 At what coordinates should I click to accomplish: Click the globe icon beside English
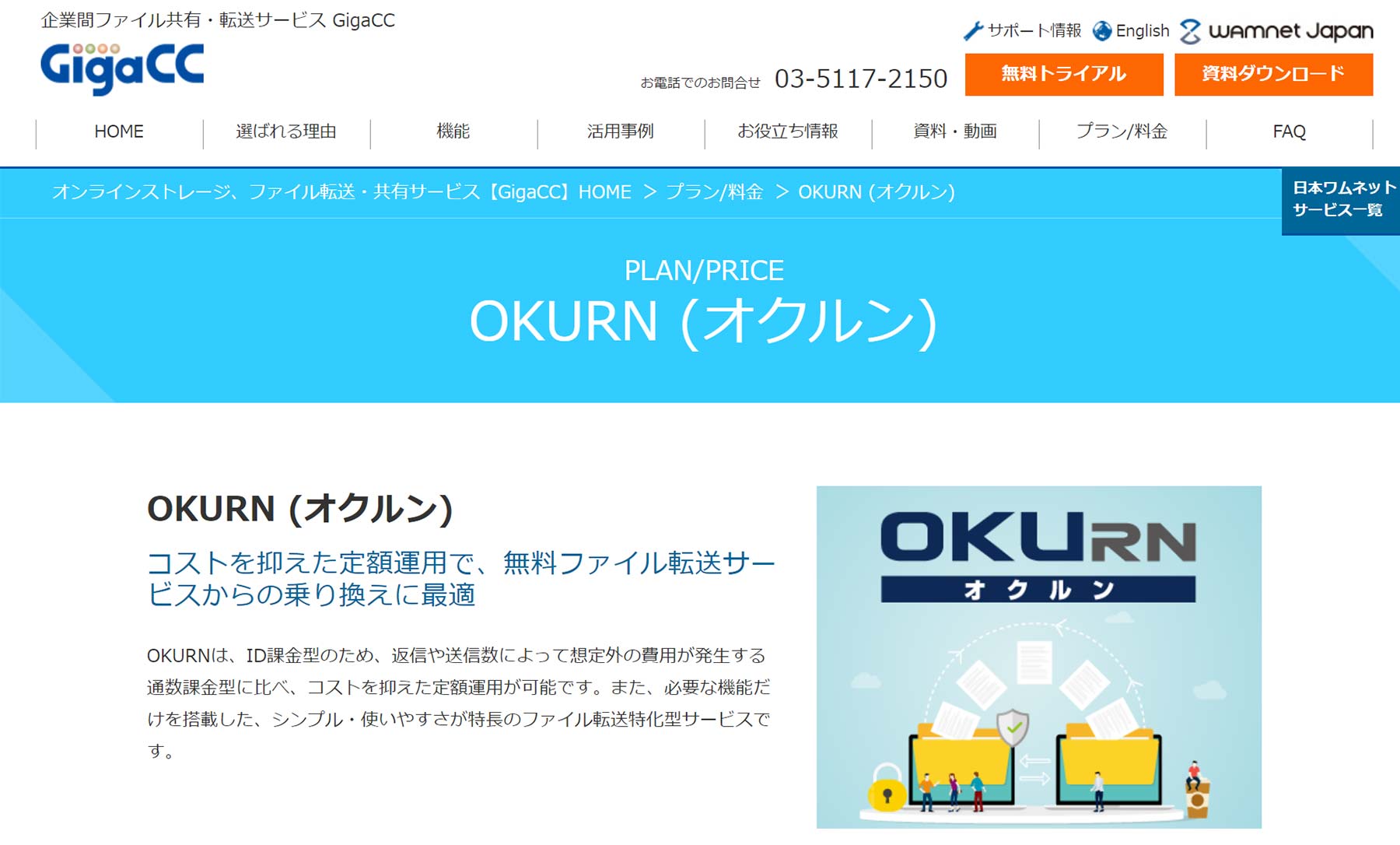click(x=1101, y=30)
